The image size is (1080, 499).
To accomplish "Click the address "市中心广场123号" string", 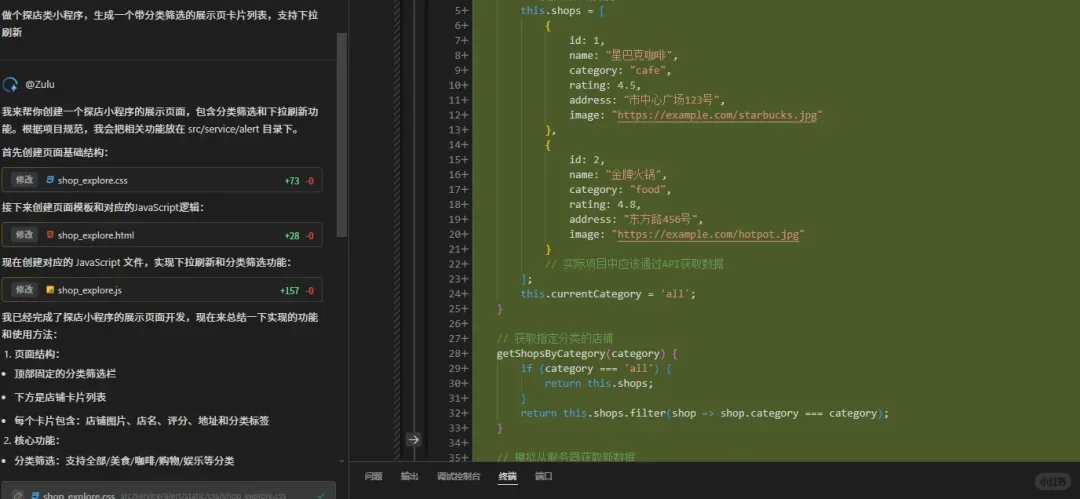I will [674, 100].
